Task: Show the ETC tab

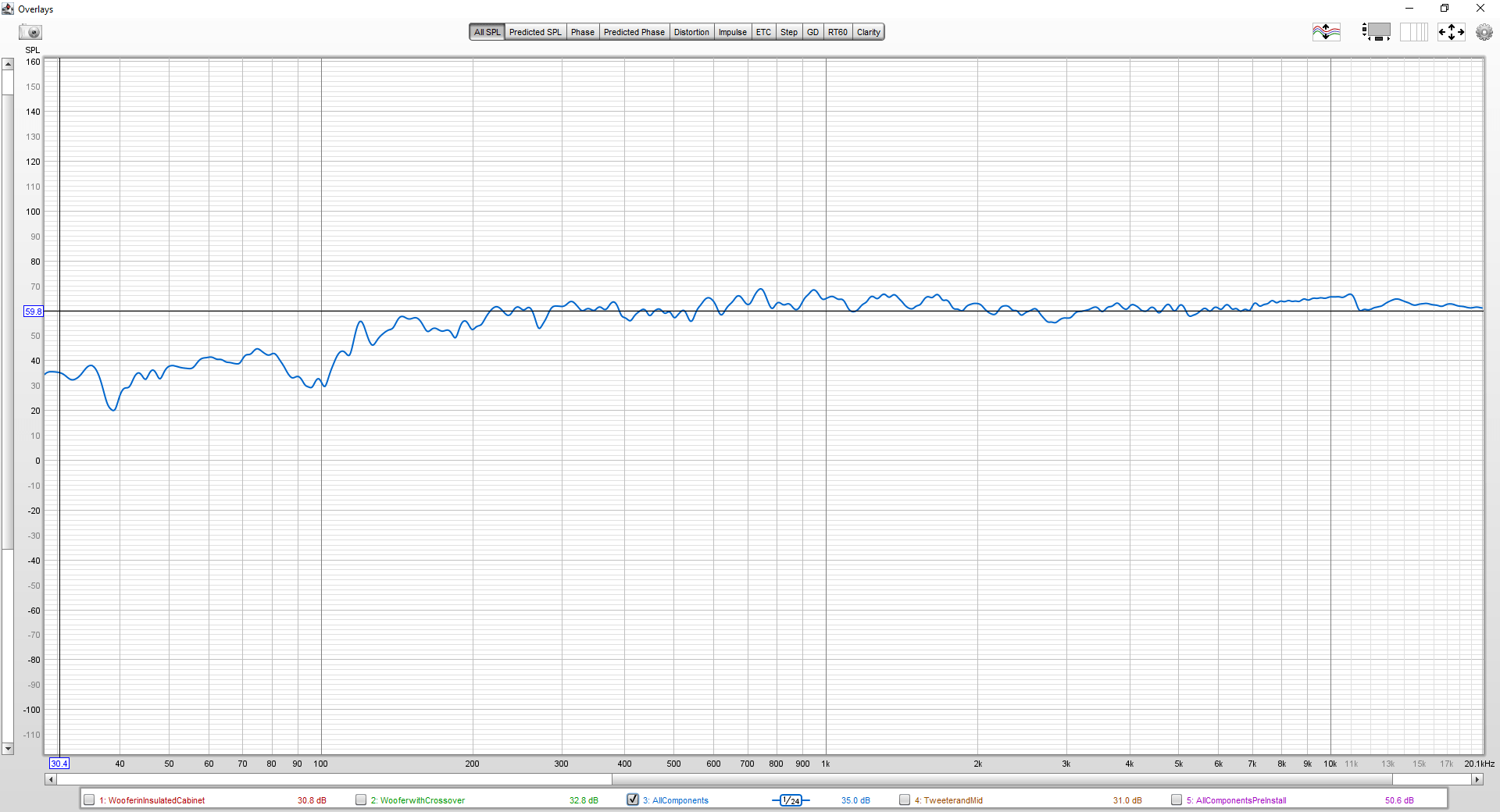Action: (x=763, y=32)
